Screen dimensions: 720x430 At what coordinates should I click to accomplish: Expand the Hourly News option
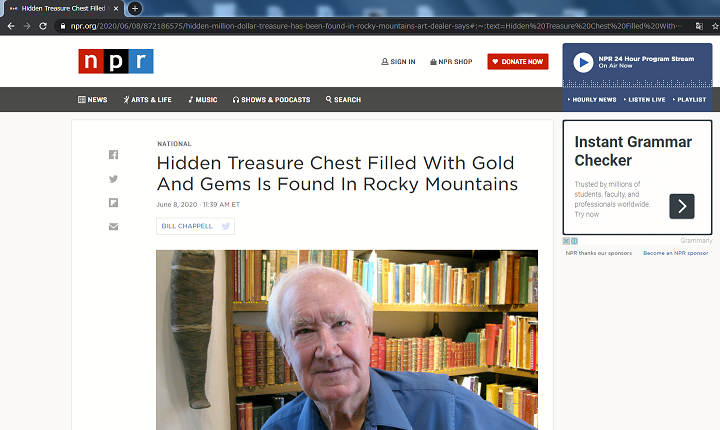(x=592, y=100)
